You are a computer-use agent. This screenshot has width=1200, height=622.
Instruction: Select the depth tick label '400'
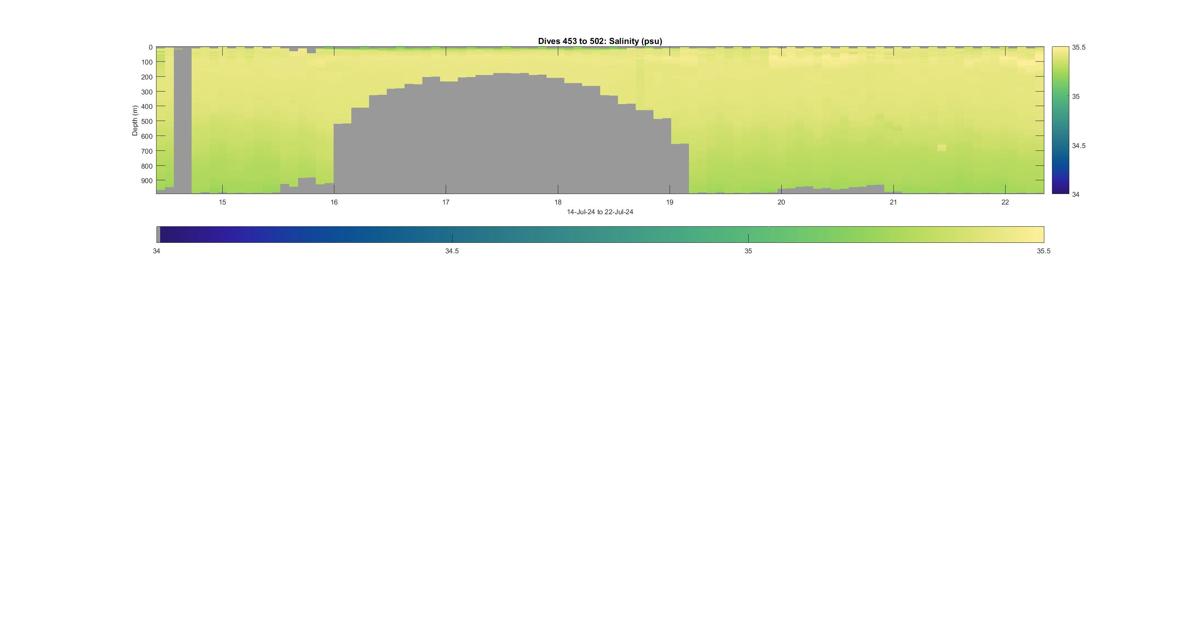pyautogui.click(x=146, y=106)
